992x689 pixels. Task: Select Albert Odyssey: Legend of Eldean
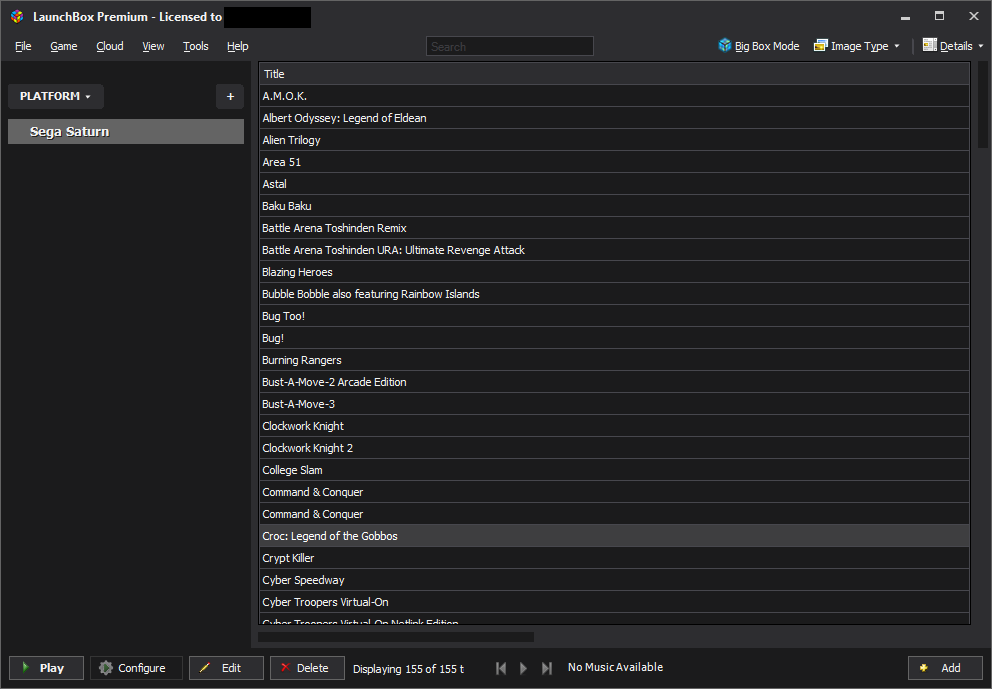614,118
